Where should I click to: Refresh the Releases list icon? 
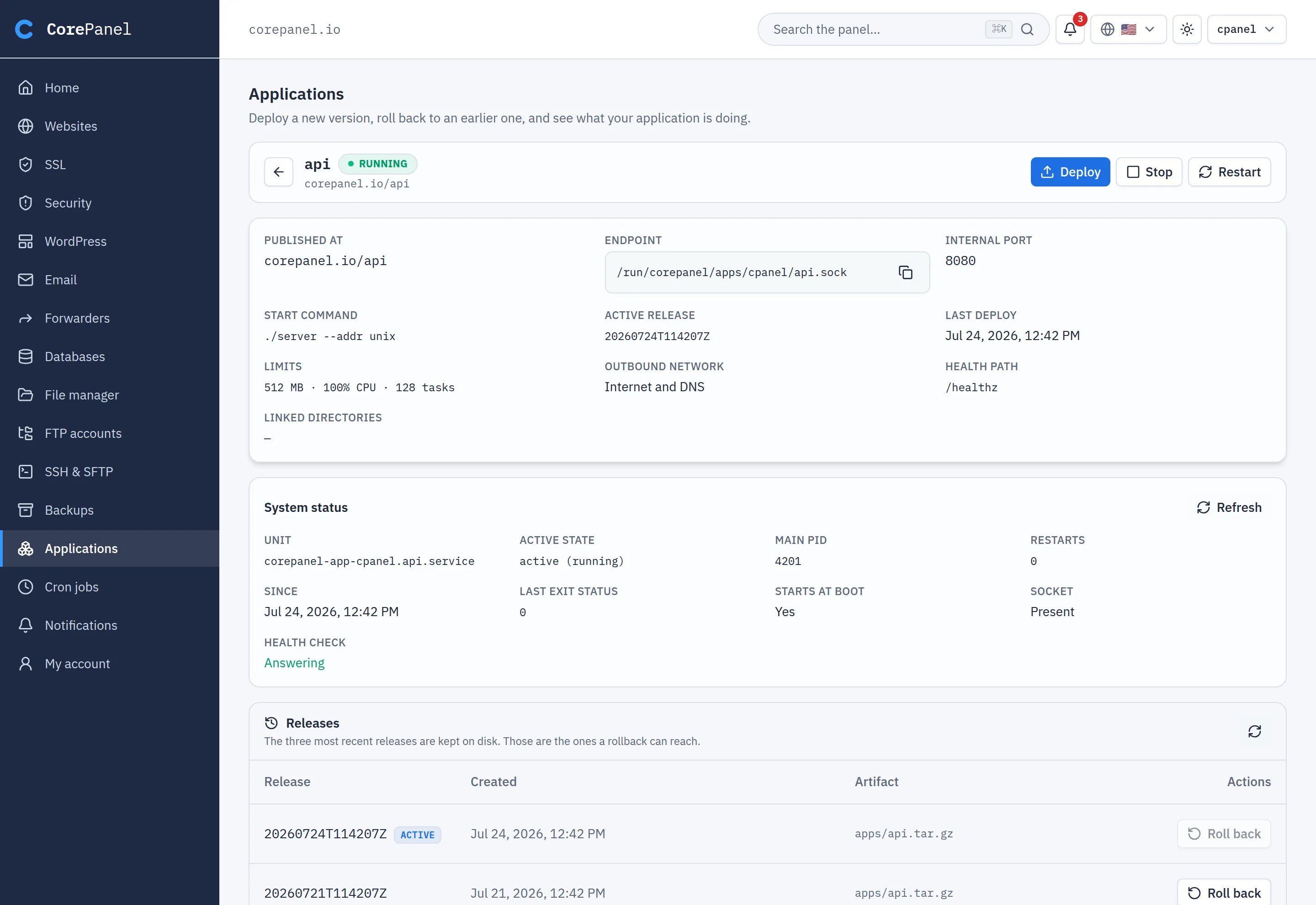pos(1254,731)
